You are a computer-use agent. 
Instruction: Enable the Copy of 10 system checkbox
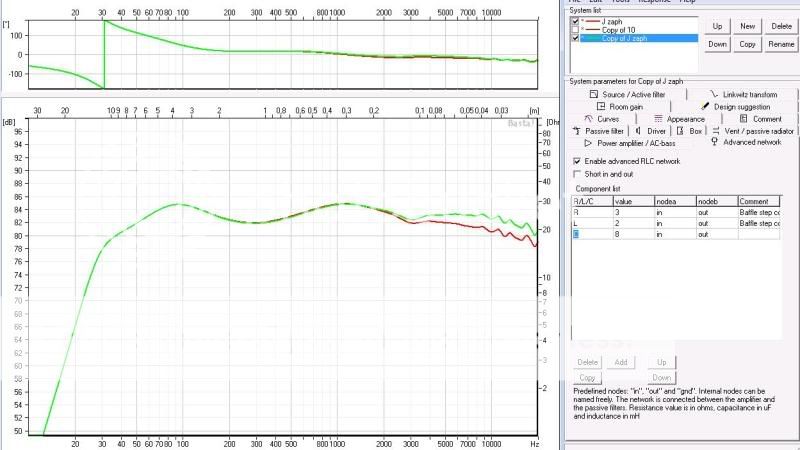pos(574,30)
